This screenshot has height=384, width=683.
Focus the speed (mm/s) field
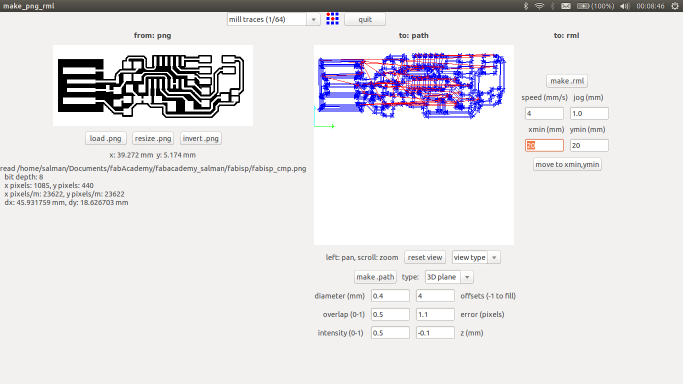coord(544,113)
